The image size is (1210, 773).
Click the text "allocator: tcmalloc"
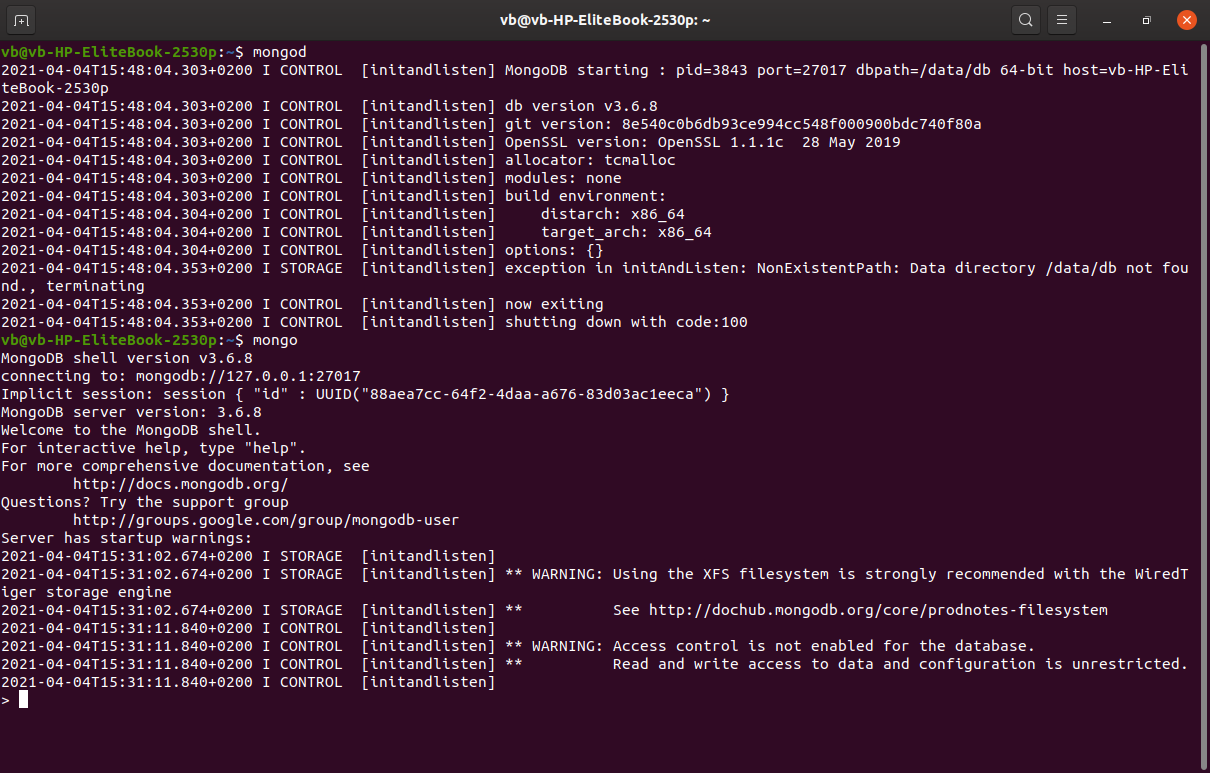click(x=590, y=160)
